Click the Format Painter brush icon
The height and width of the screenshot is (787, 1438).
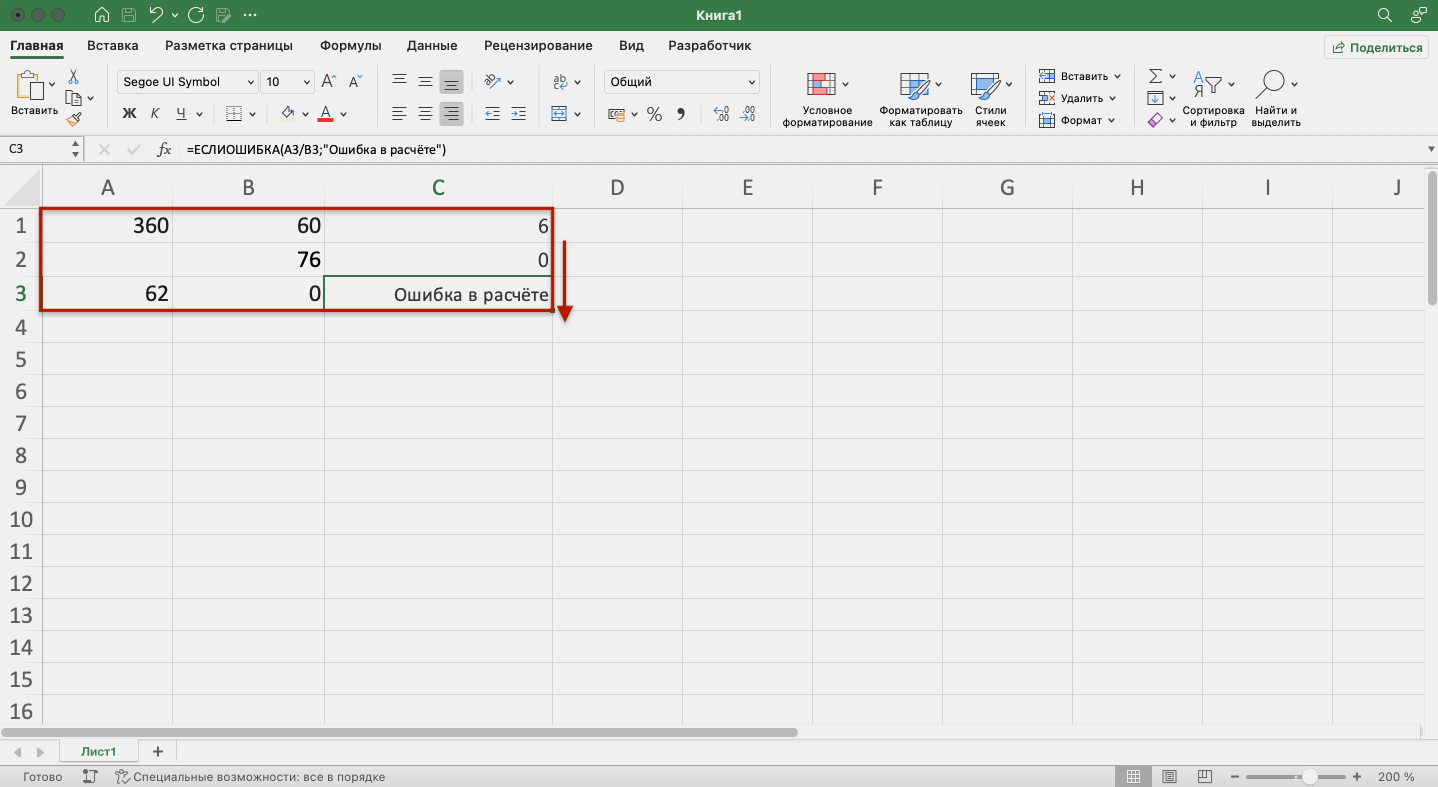click(74, 119)
